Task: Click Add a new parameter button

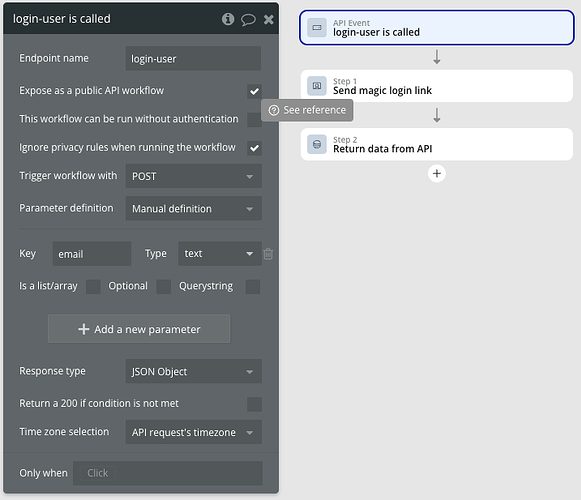Action: 139,329
